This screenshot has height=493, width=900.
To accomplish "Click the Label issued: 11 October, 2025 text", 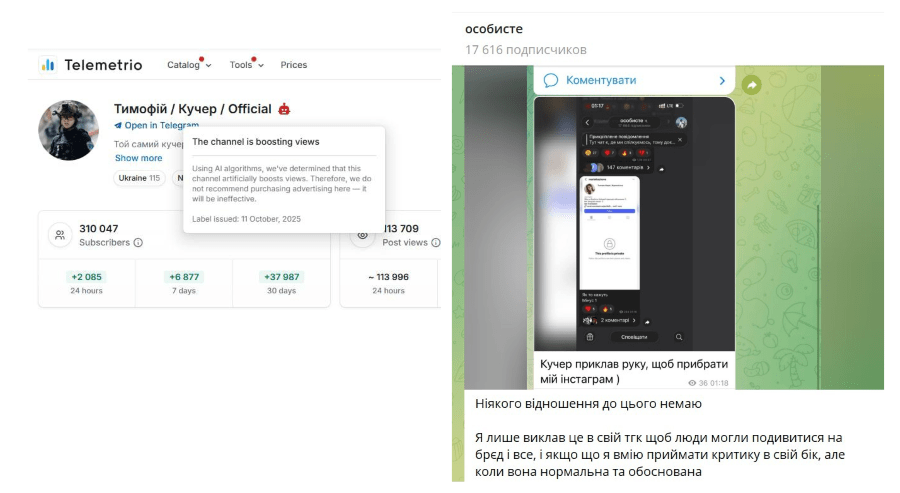I will point(246,219).
